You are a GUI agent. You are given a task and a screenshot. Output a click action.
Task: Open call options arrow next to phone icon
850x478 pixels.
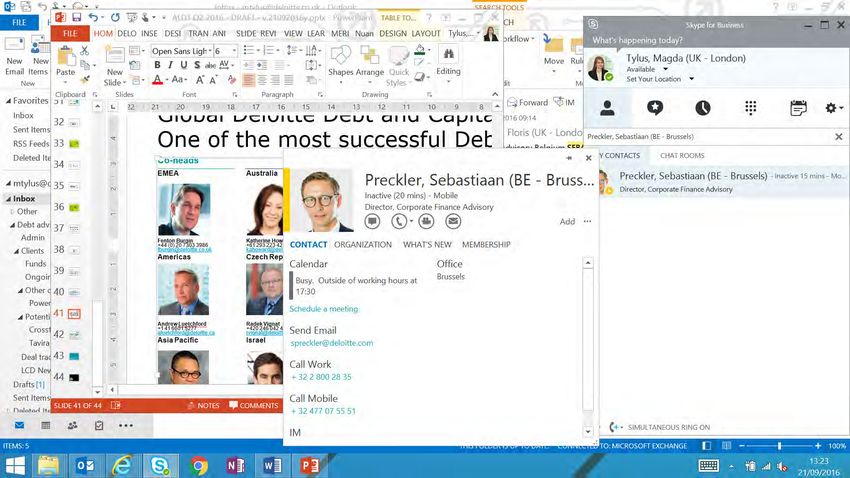(x=411, y=221)
